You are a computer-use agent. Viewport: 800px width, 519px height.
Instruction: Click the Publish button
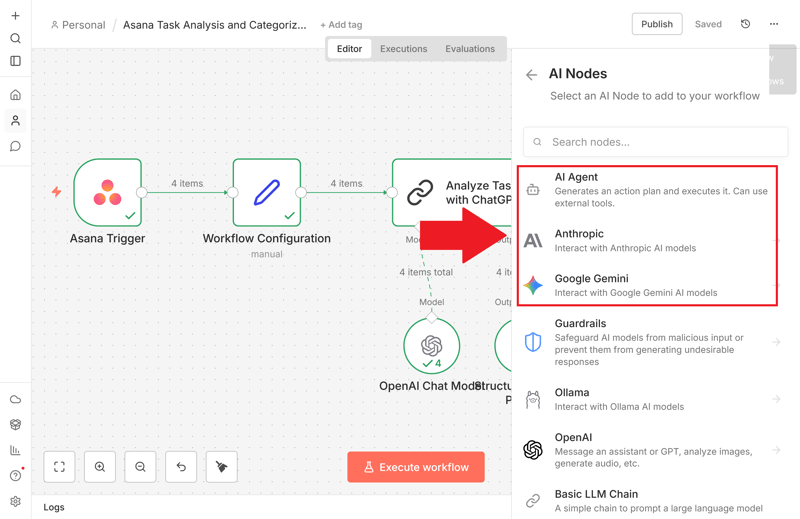[x=656, y=24]
